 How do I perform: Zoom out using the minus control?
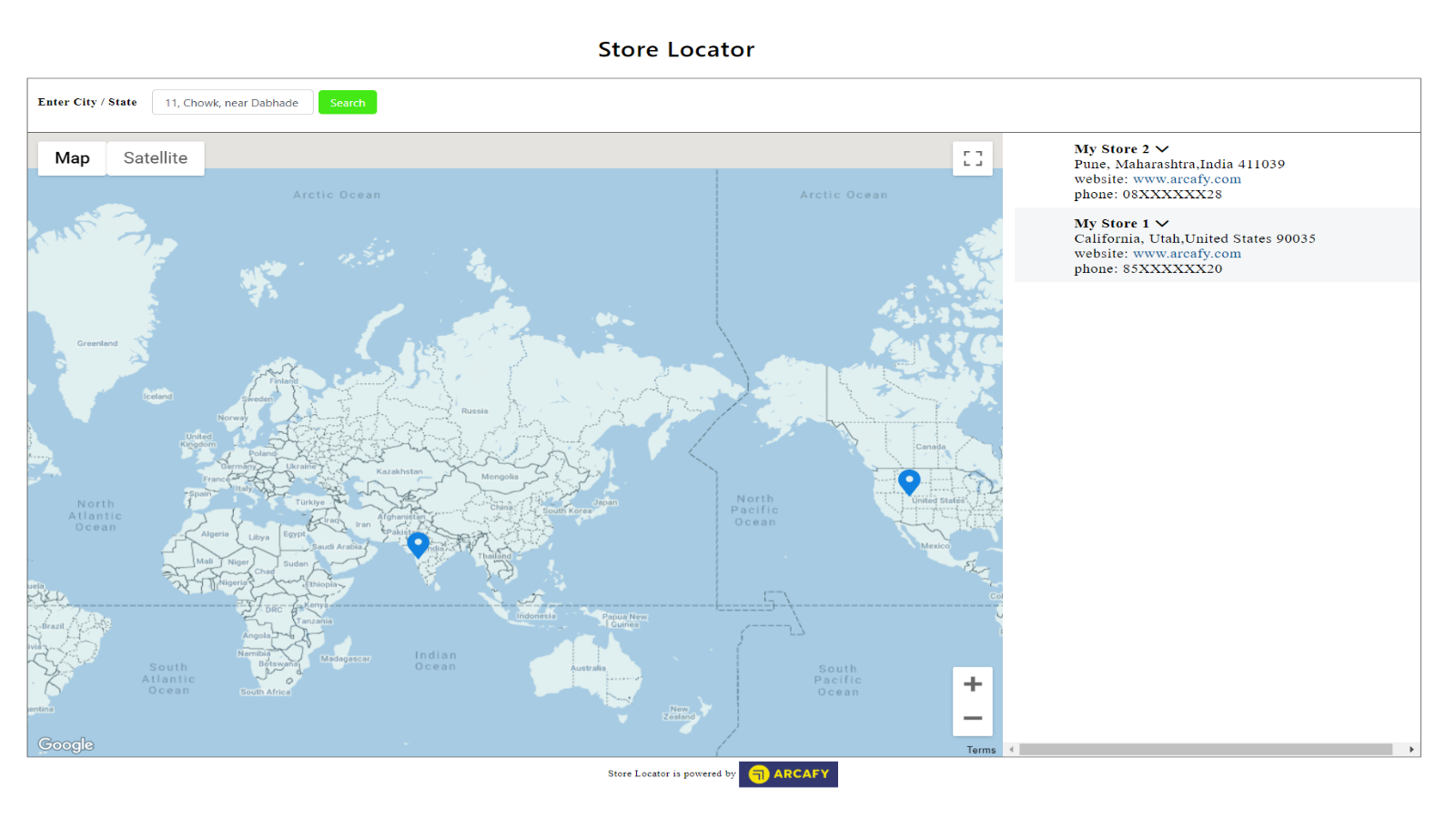click(973, 718)
